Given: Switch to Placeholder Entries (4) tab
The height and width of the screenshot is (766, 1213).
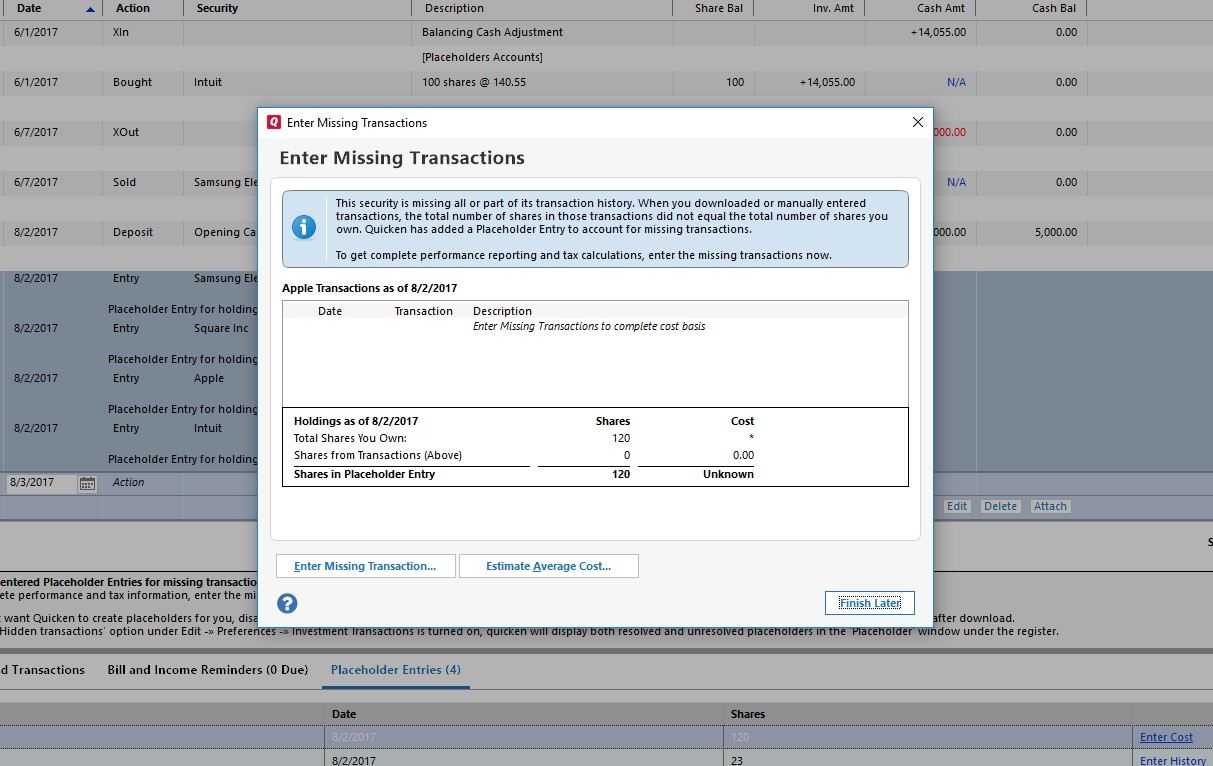Looking at the screenshot, I should (x=395, y=670).
